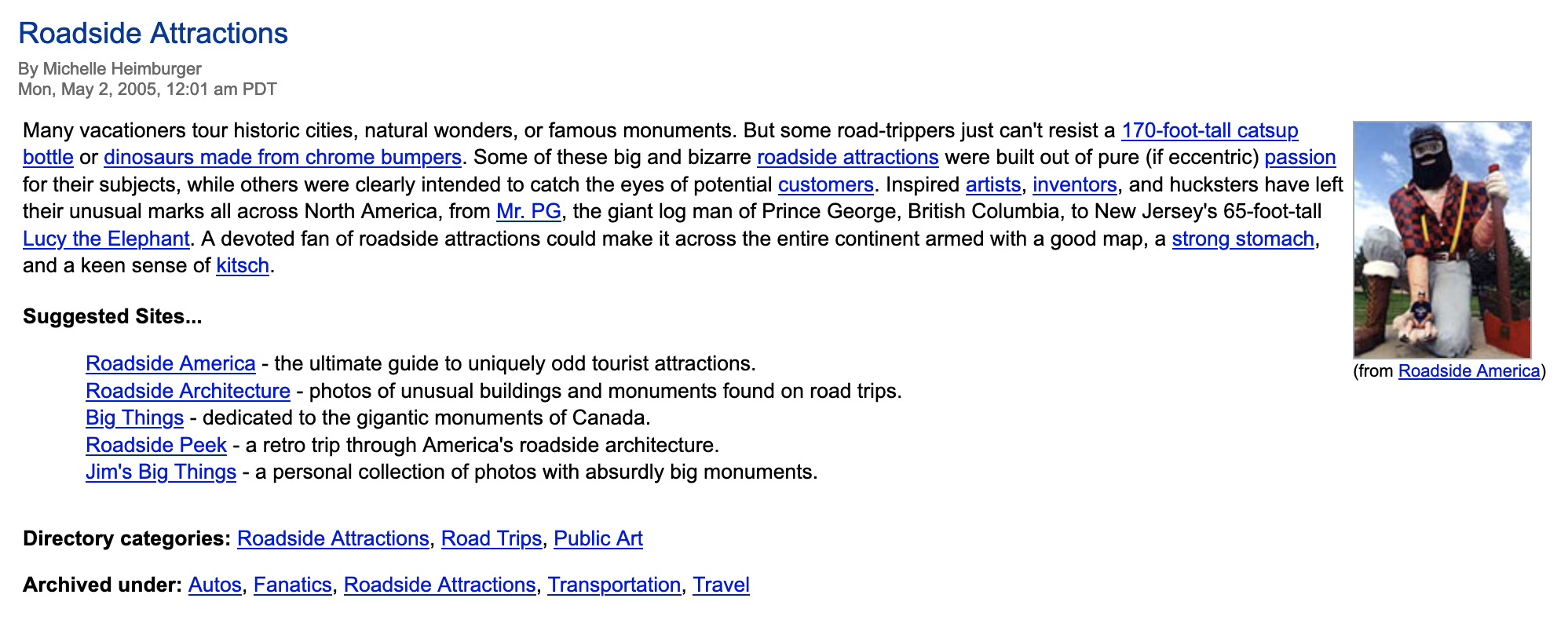Click the artists link
Screen dimensions: 1568x620
pos(992,185)
